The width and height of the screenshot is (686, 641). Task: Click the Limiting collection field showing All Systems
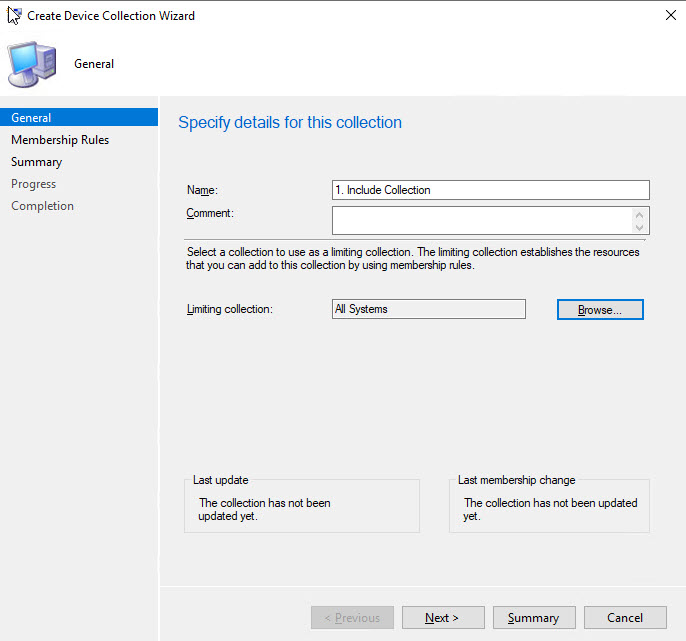pyautogui.click(x=428, y=309)
